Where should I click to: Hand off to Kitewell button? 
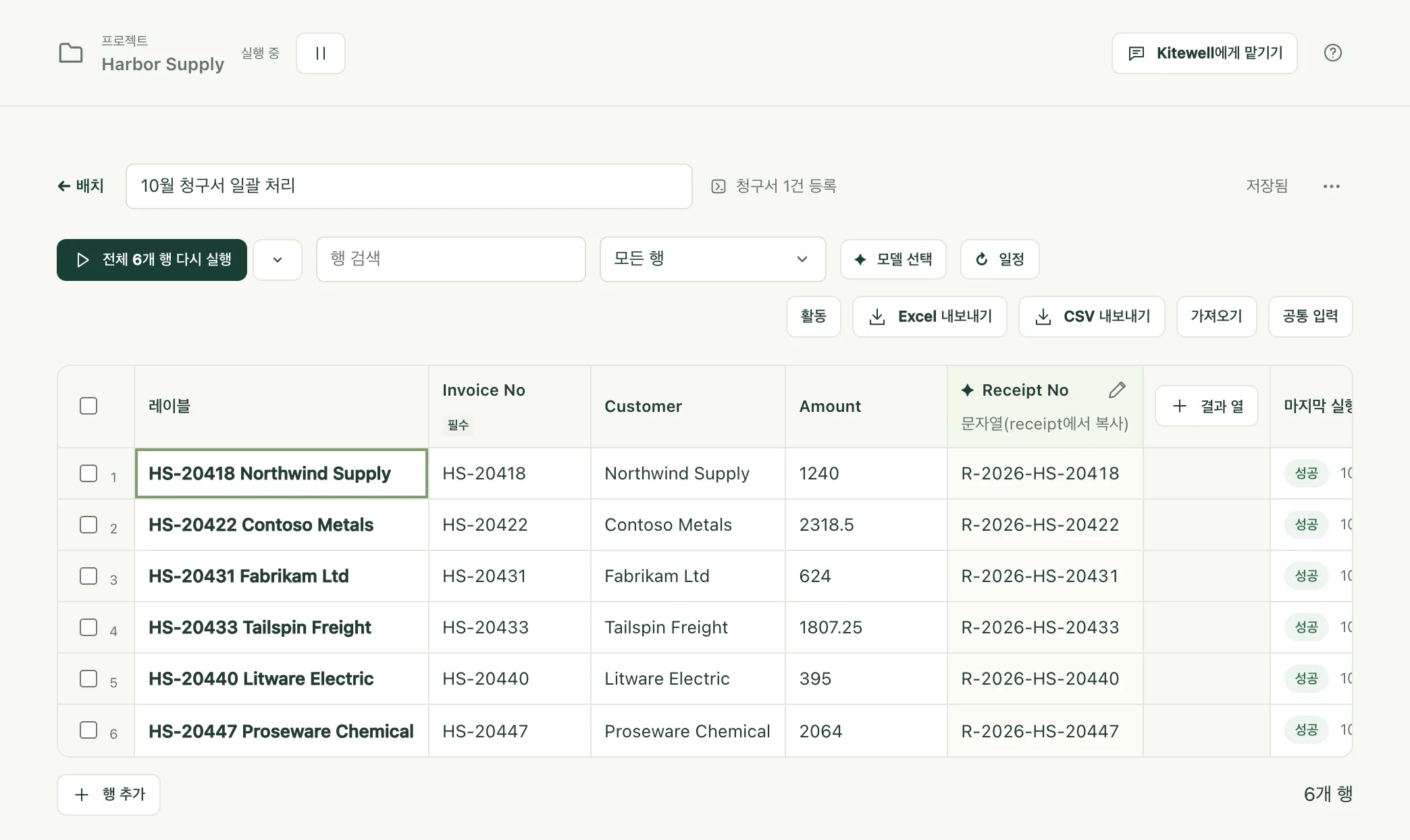coord(1205,53)
